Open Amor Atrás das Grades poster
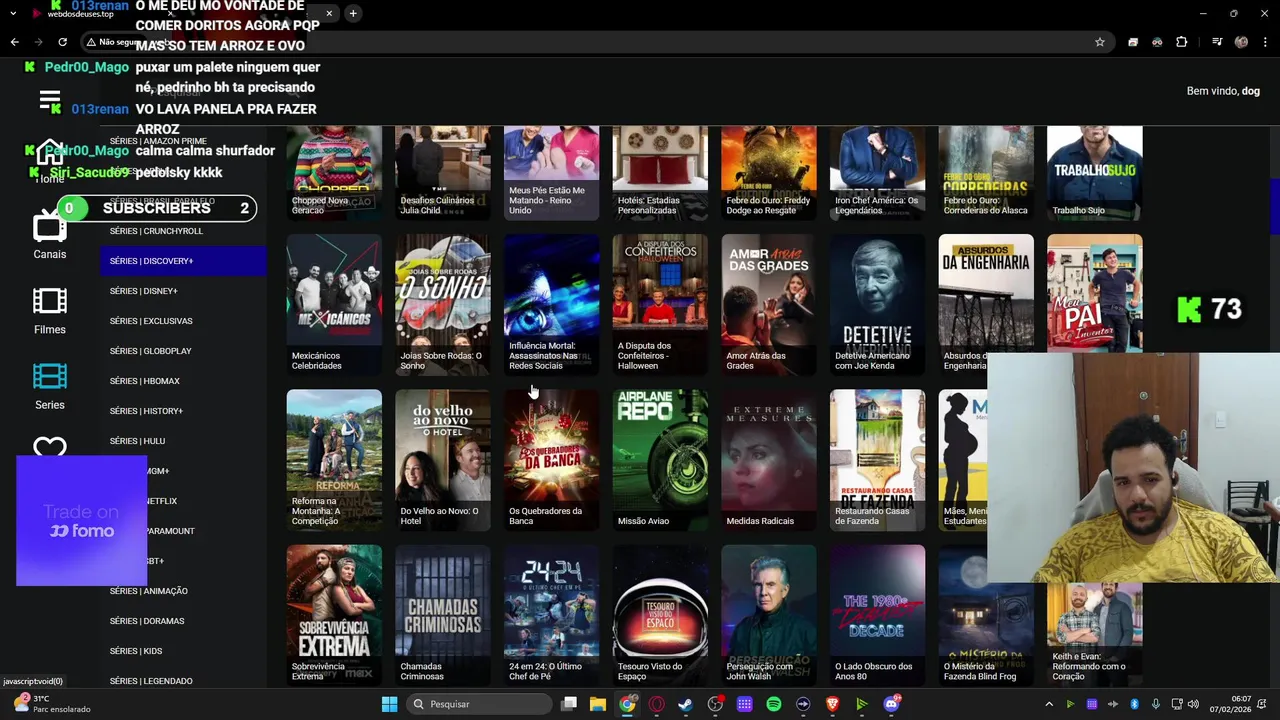The width and height of the screenshot is (1280, 720). coord(769,305)
